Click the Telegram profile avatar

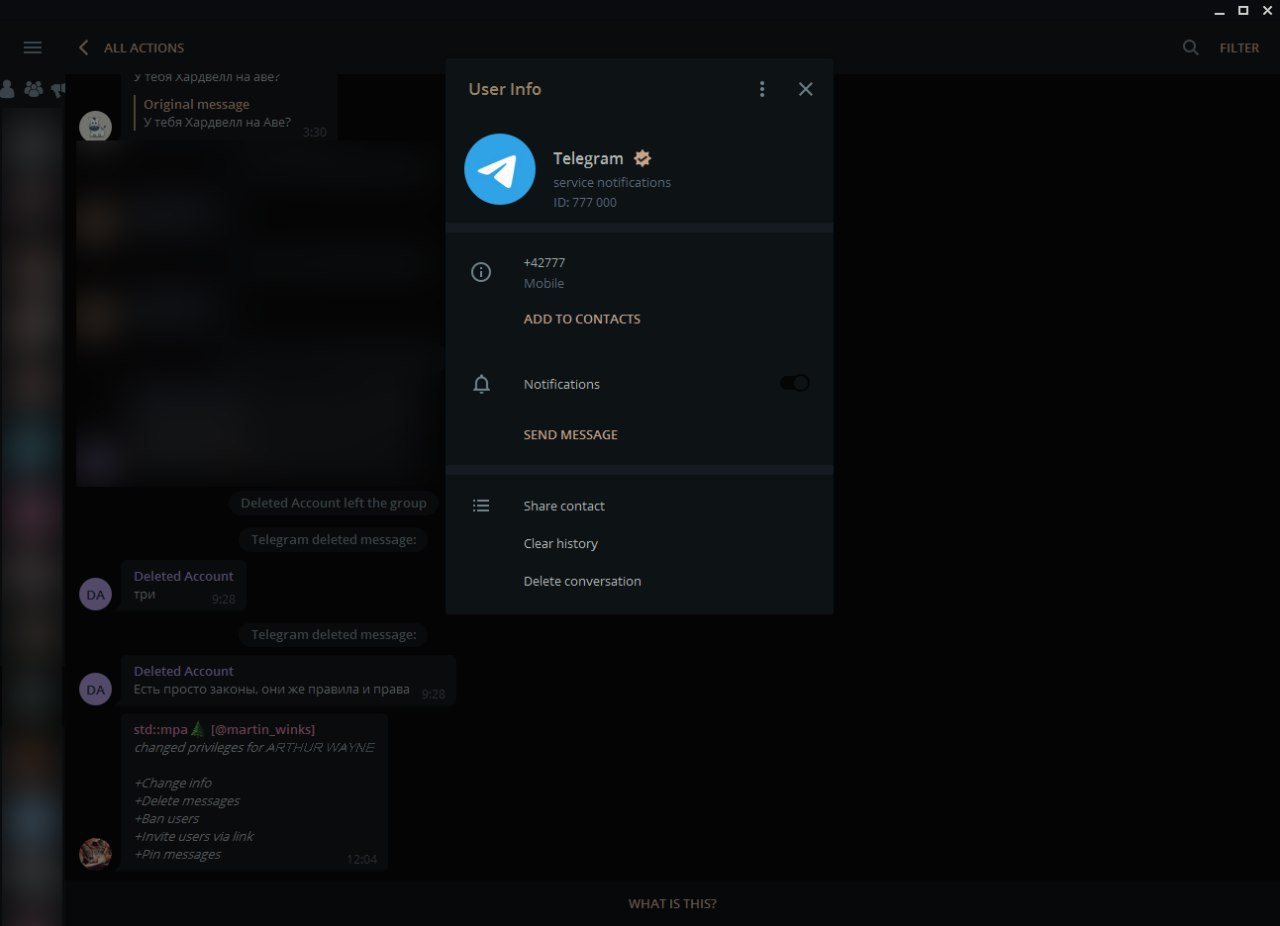click(500, 169)
